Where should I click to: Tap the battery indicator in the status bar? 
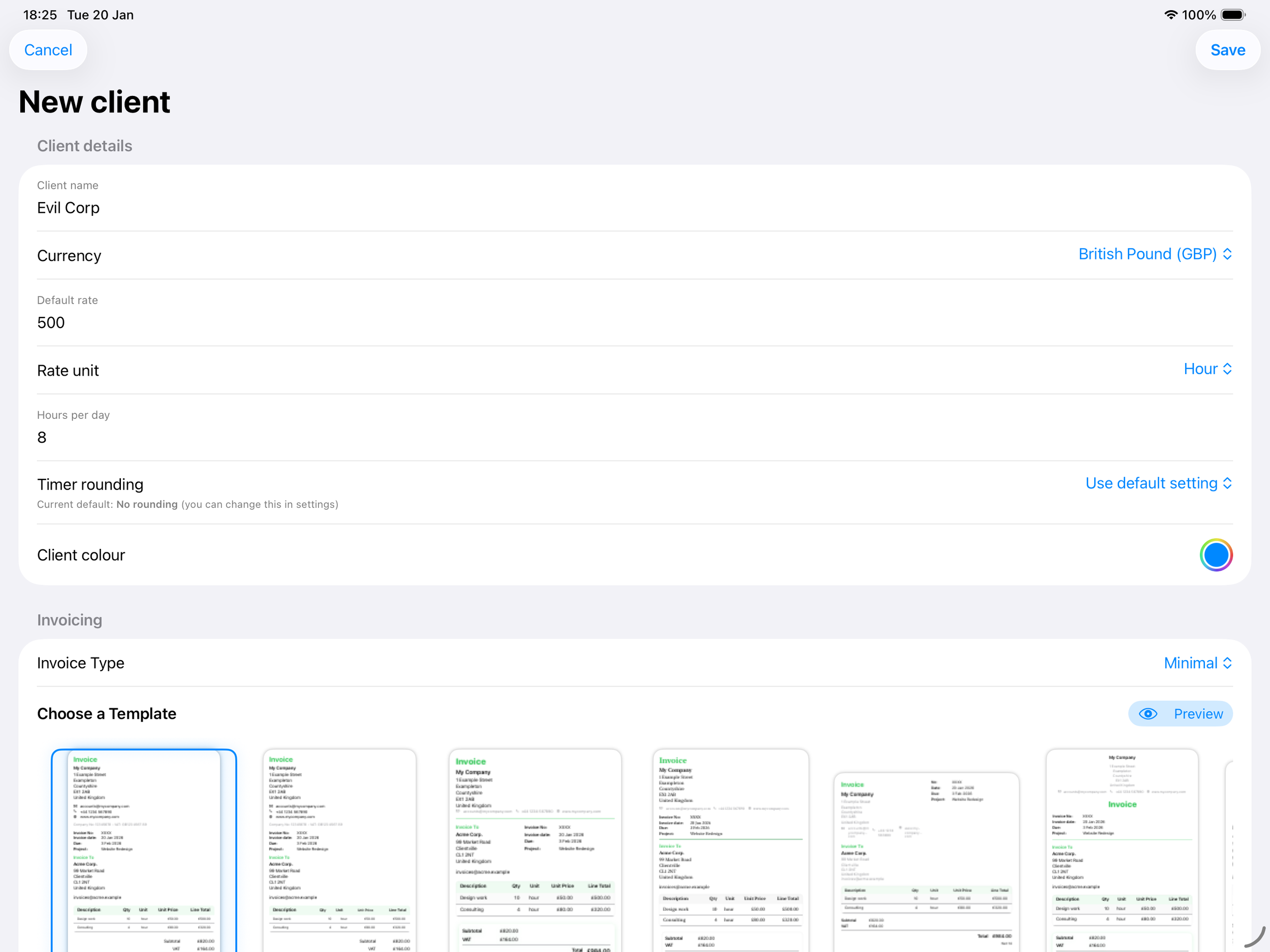point(1233,14)
